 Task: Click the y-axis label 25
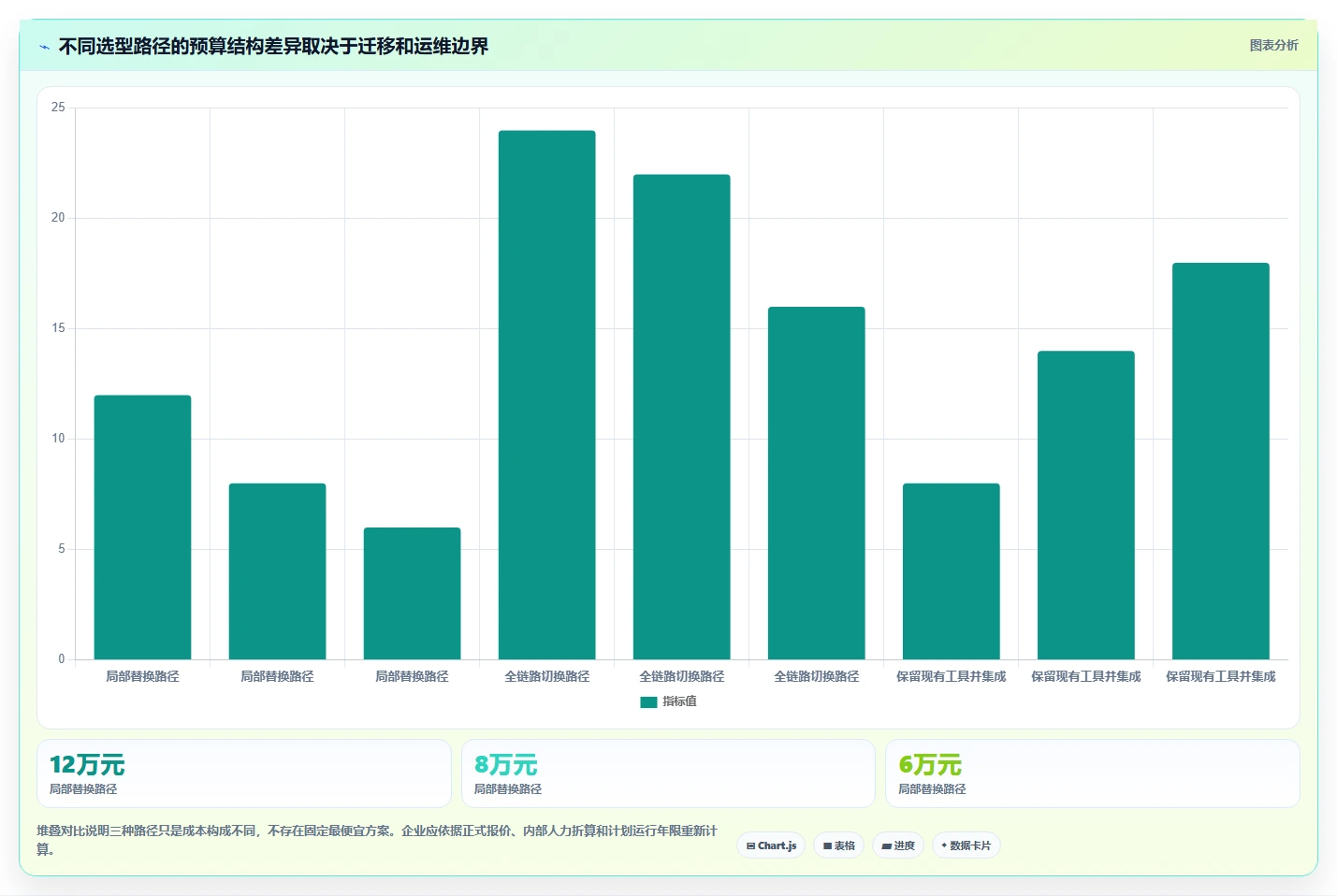58,108
